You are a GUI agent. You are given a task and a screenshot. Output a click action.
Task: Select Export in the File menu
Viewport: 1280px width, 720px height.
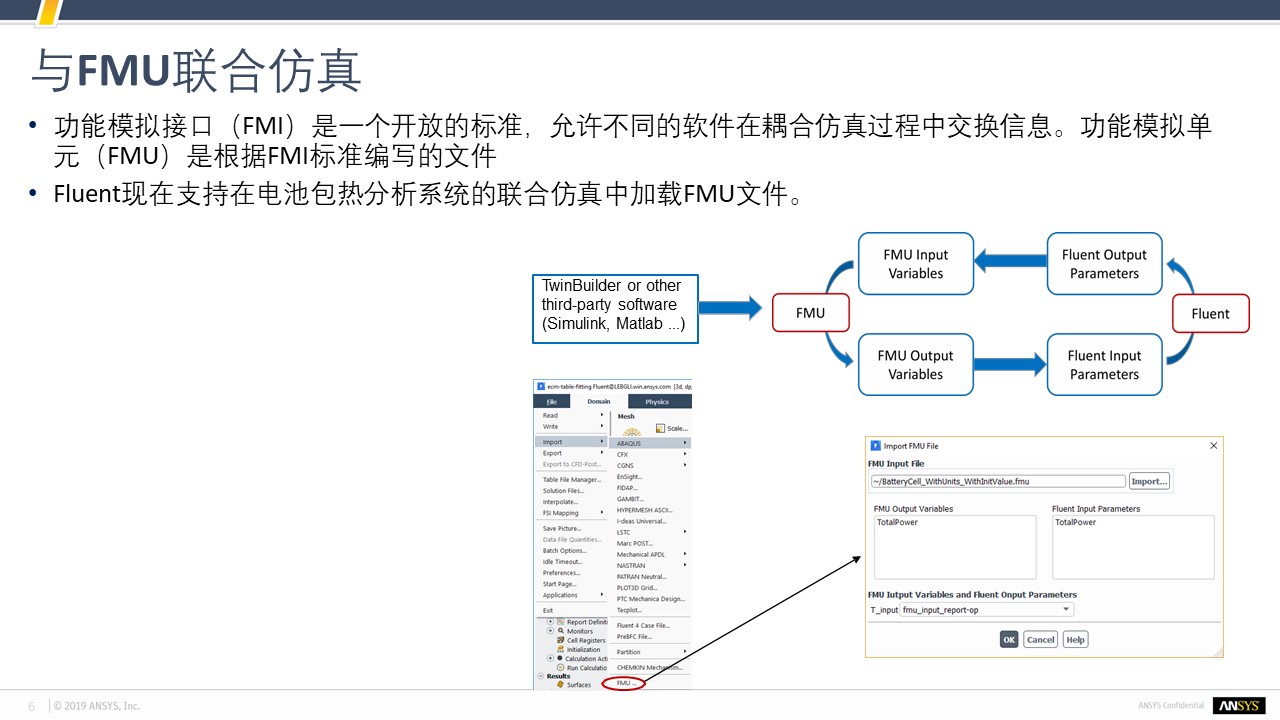click(x=572, y=453)
